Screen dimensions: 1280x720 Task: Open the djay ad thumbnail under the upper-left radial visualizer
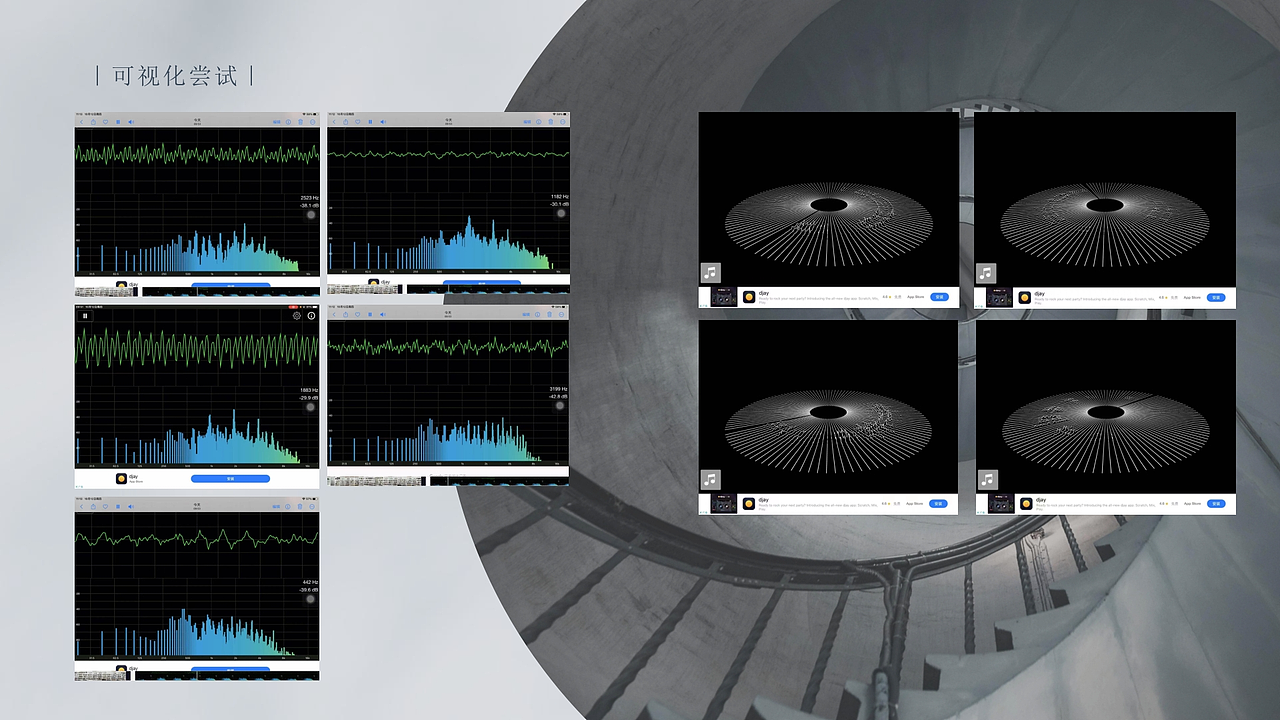723,297
